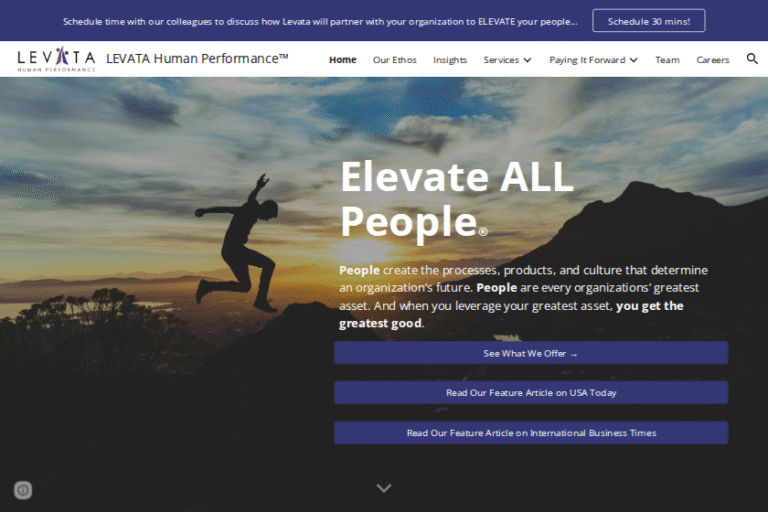
Task: Go to the Home tab
Action: click(x=342, y=60)
